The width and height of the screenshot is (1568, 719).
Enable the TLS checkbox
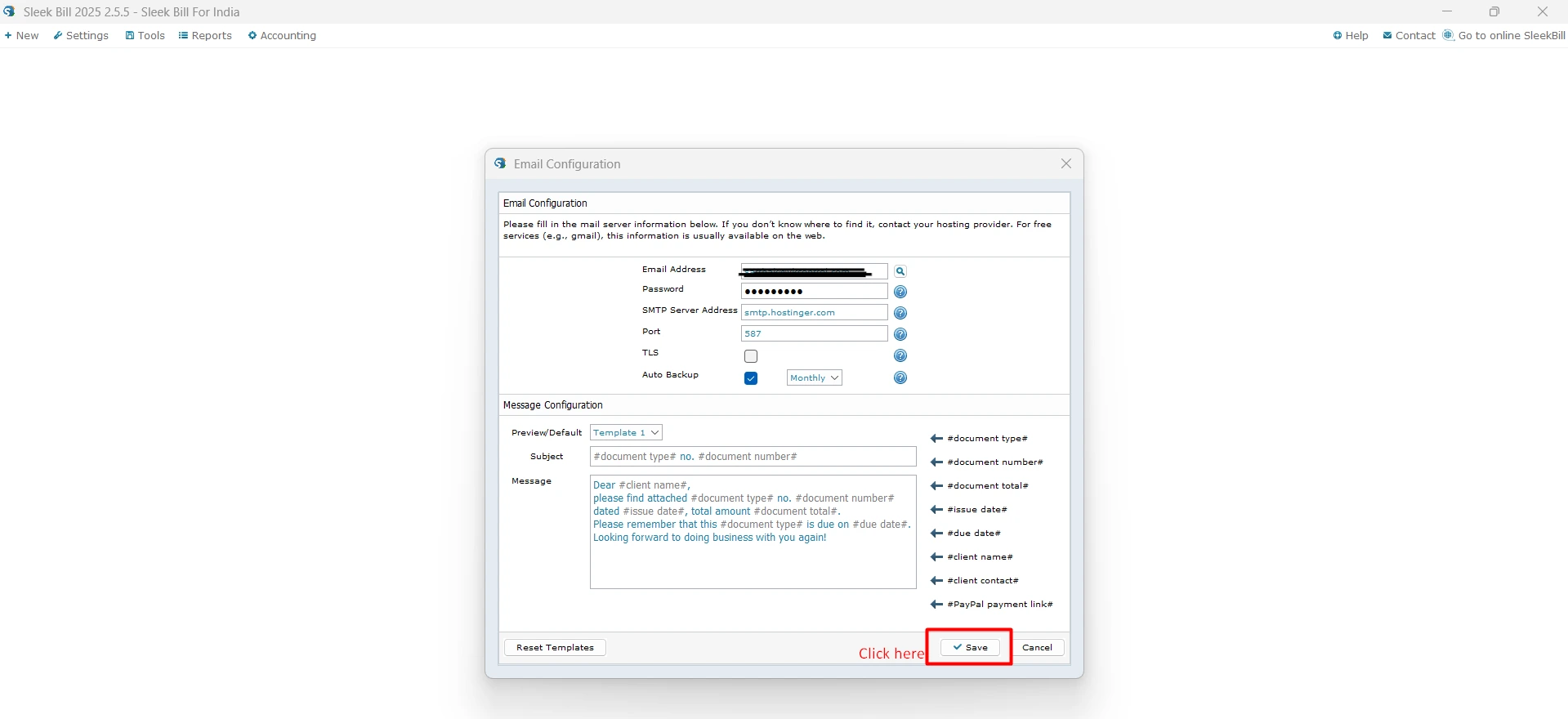pos(751,356)
